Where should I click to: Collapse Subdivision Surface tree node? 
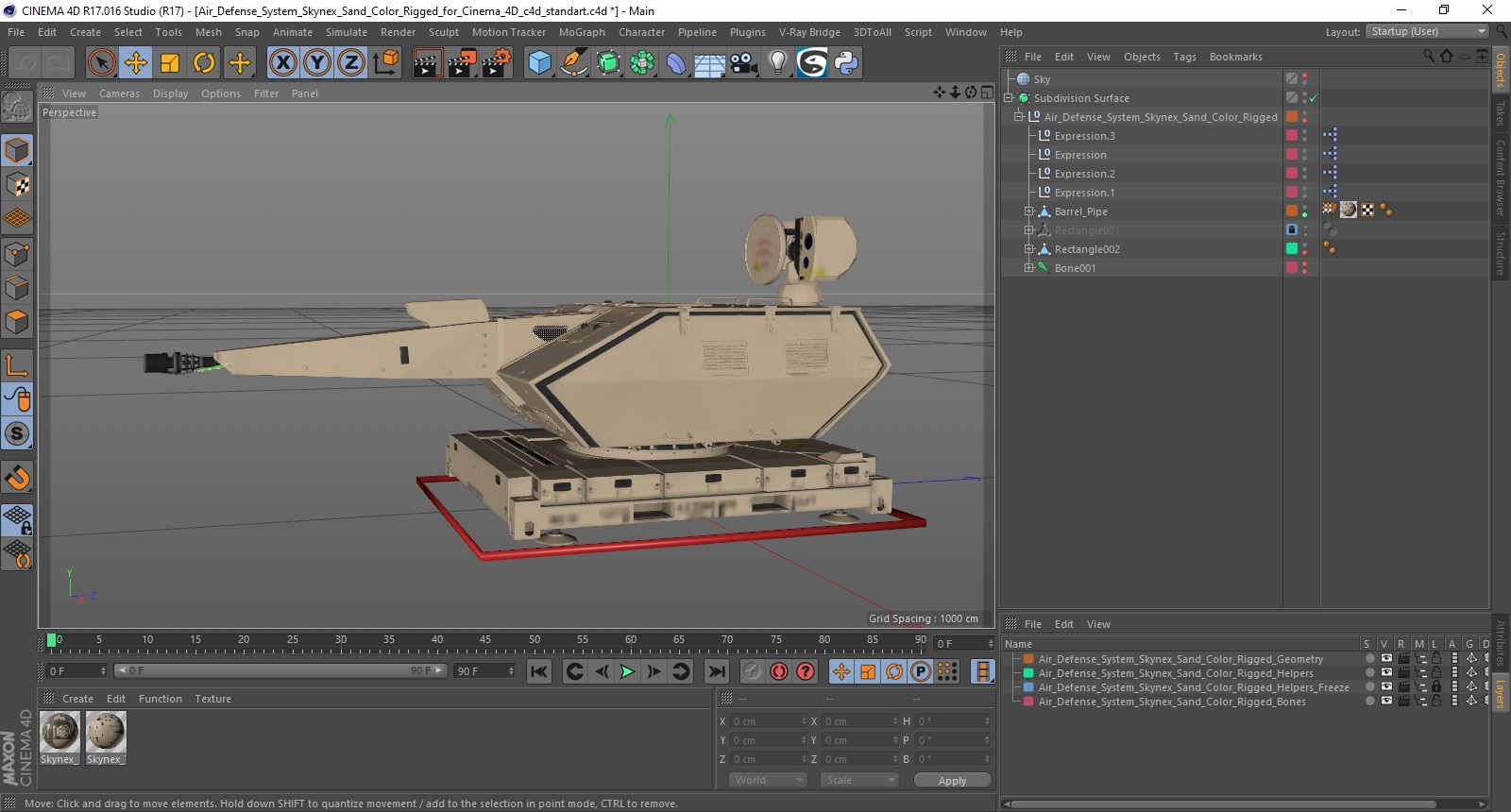[x=1008, y=98]
